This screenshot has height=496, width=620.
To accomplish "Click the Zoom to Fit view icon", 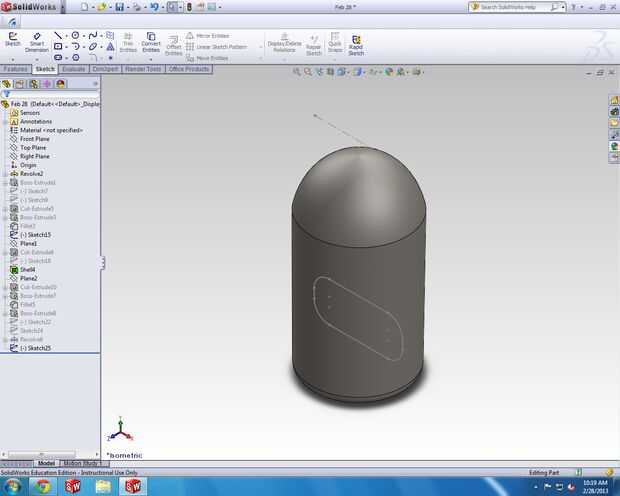I will pyautogui.click(x=298, y=72).
